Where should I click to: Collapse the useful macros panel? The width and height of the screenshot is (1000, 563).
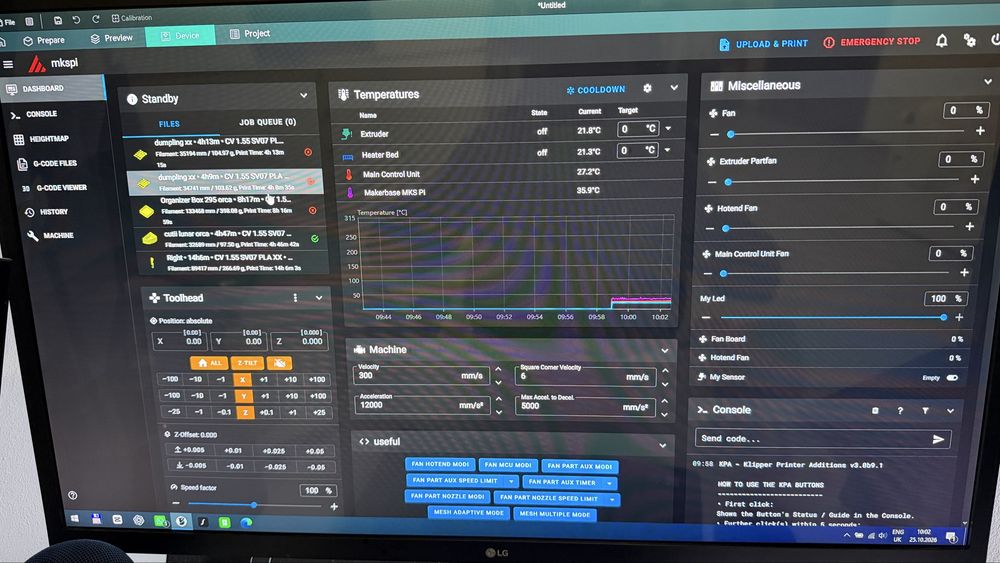coord(663,444)
